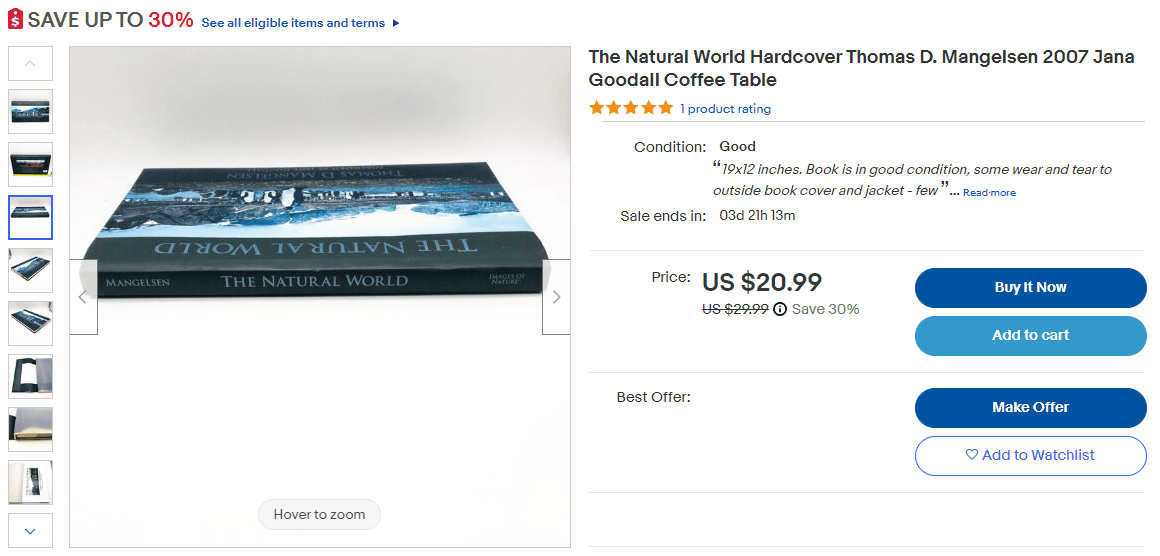Click the arrow after eligible items and terms
1160x556 pixels.
(x=396, y=23)
